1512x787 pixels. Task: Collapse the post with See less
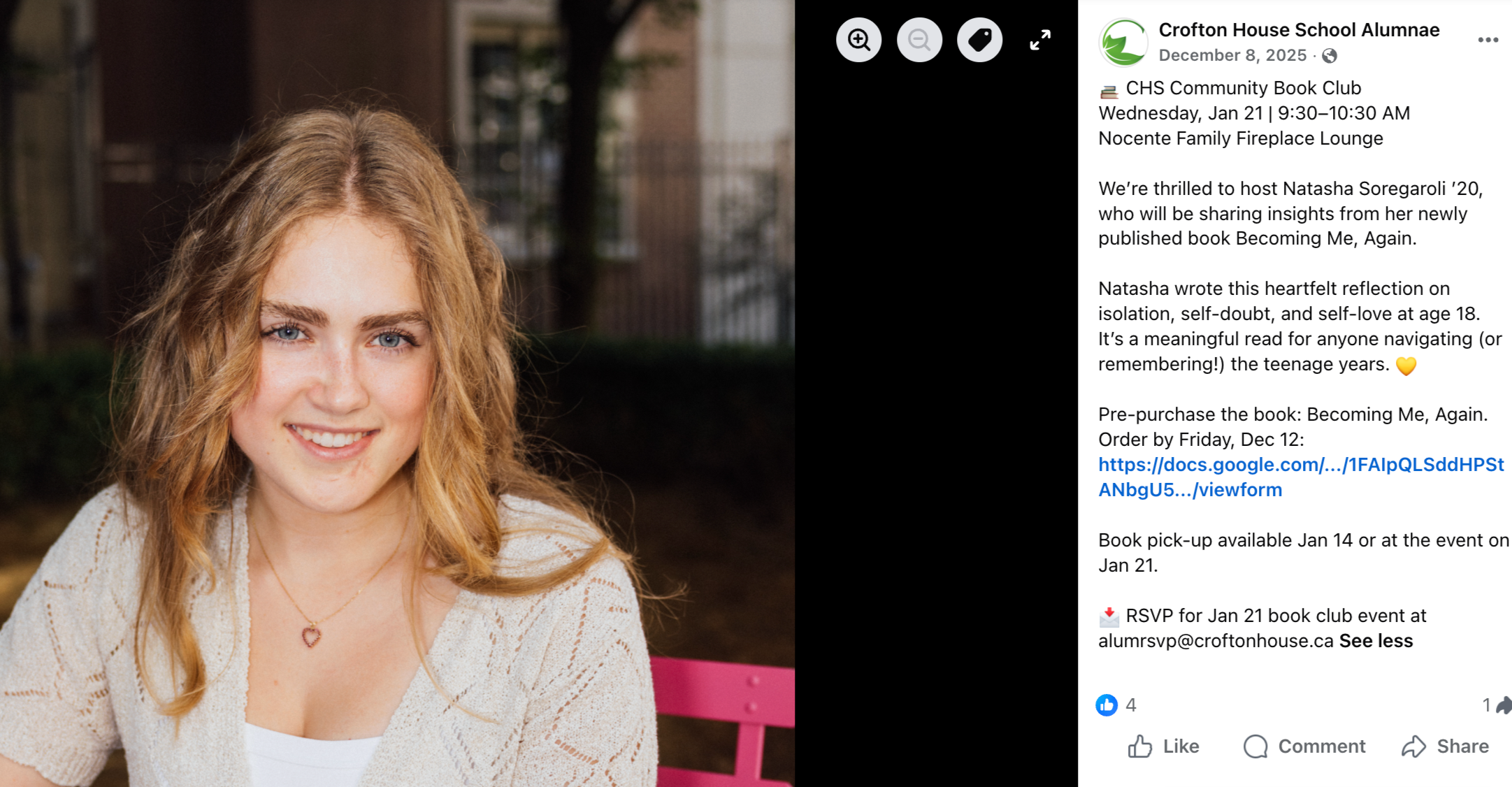[x=1376, y=641]
